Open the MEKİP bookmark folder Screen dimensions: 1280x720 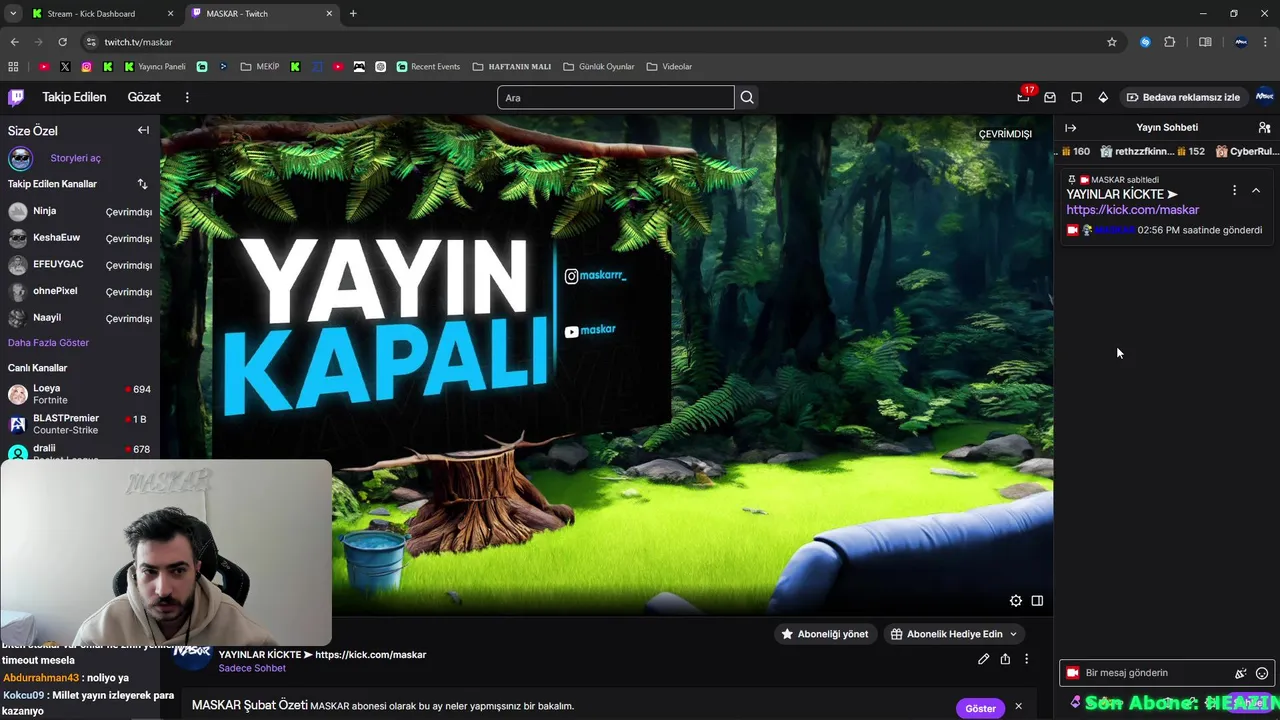pos(260,67)
